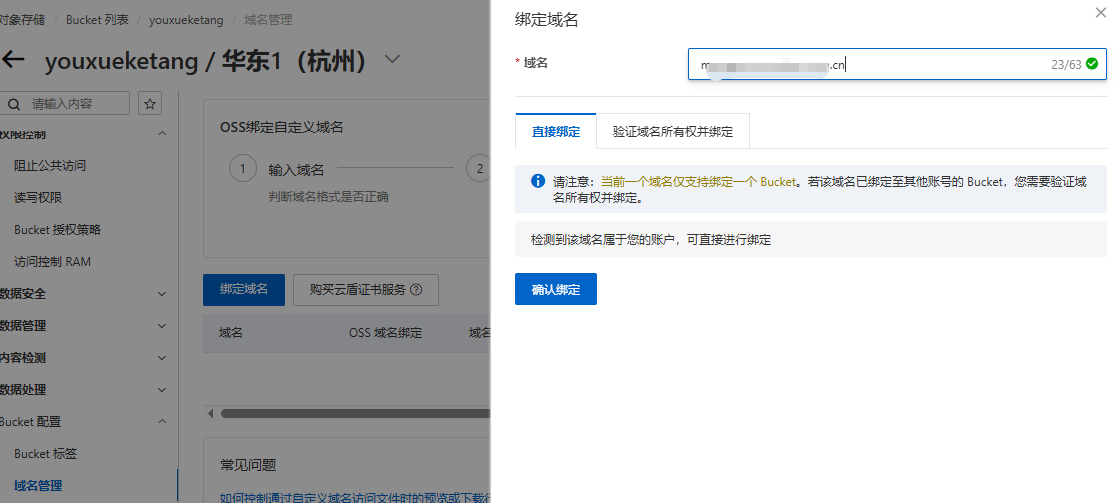Collapse the Bucket 配置 section
Viewport: 1117px width, 503px height.
pyautogui.click(x=162, y=422)
